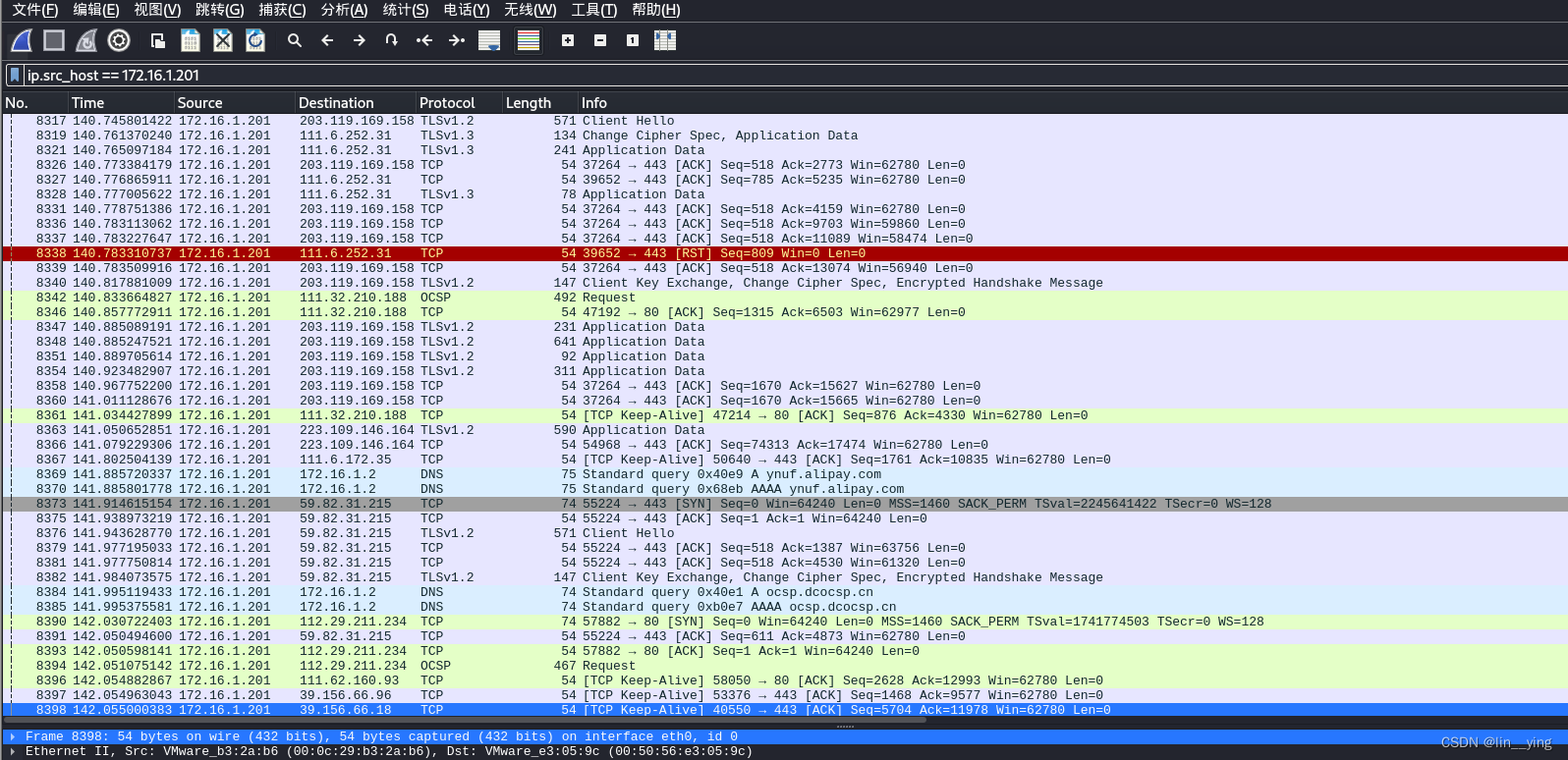The image size is (1568, 760).
Task: Select Keep-Alive packet 8396 to 111.62.160.93
Action: pos(784,680)
